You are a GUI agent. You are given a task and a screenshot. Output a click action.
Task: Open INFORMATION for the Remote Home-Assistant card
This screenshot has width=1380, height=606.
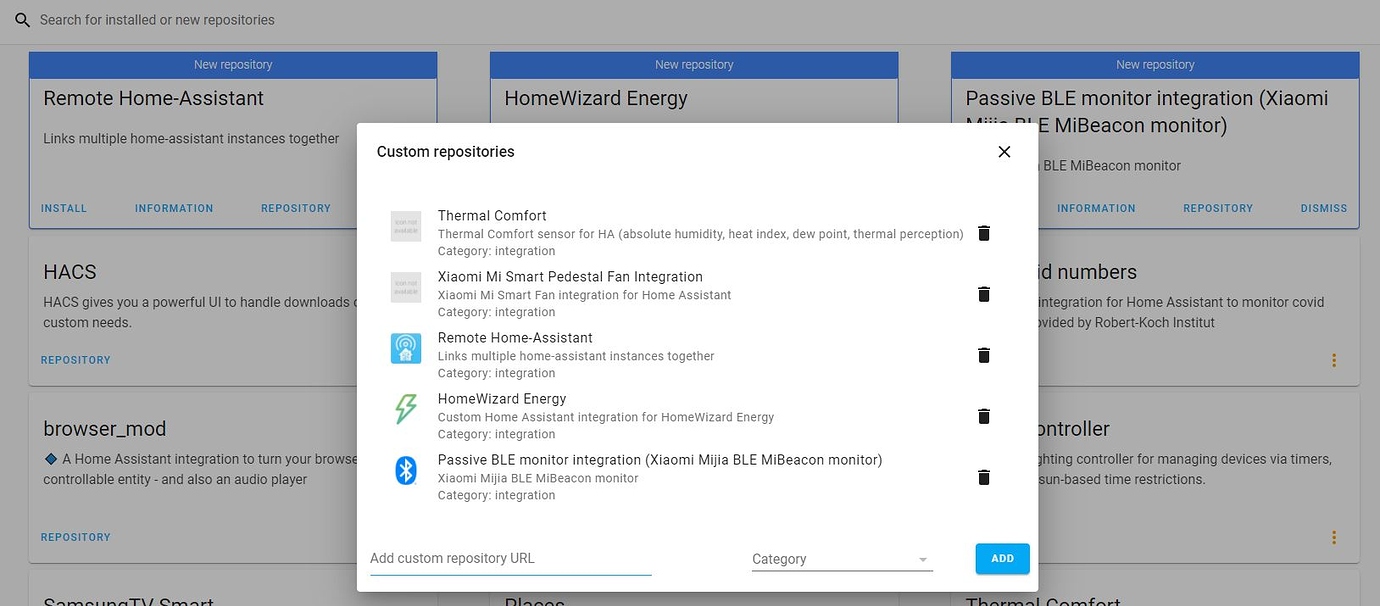pyautogui.click(x=174, y=208)
